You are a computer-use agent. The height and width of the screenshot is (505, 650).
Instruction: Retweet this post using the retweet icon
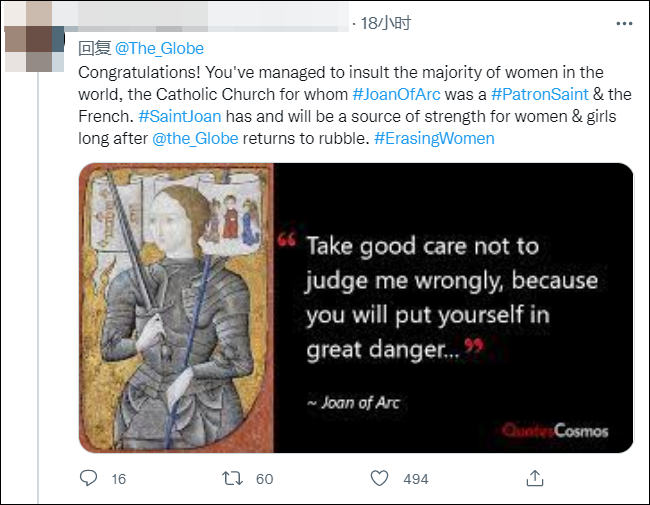[x=232, y=478]
